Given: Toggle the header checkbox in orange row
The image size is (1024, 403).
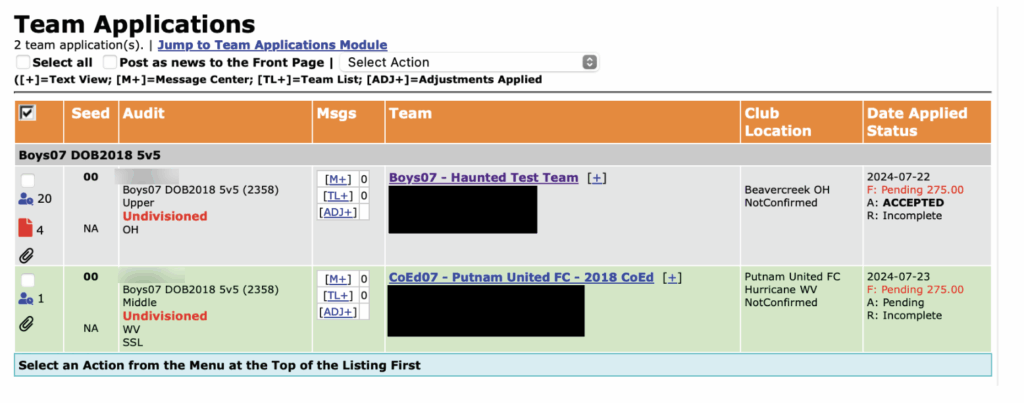Looking at the screenshot, I should click(x=27, y=113).
